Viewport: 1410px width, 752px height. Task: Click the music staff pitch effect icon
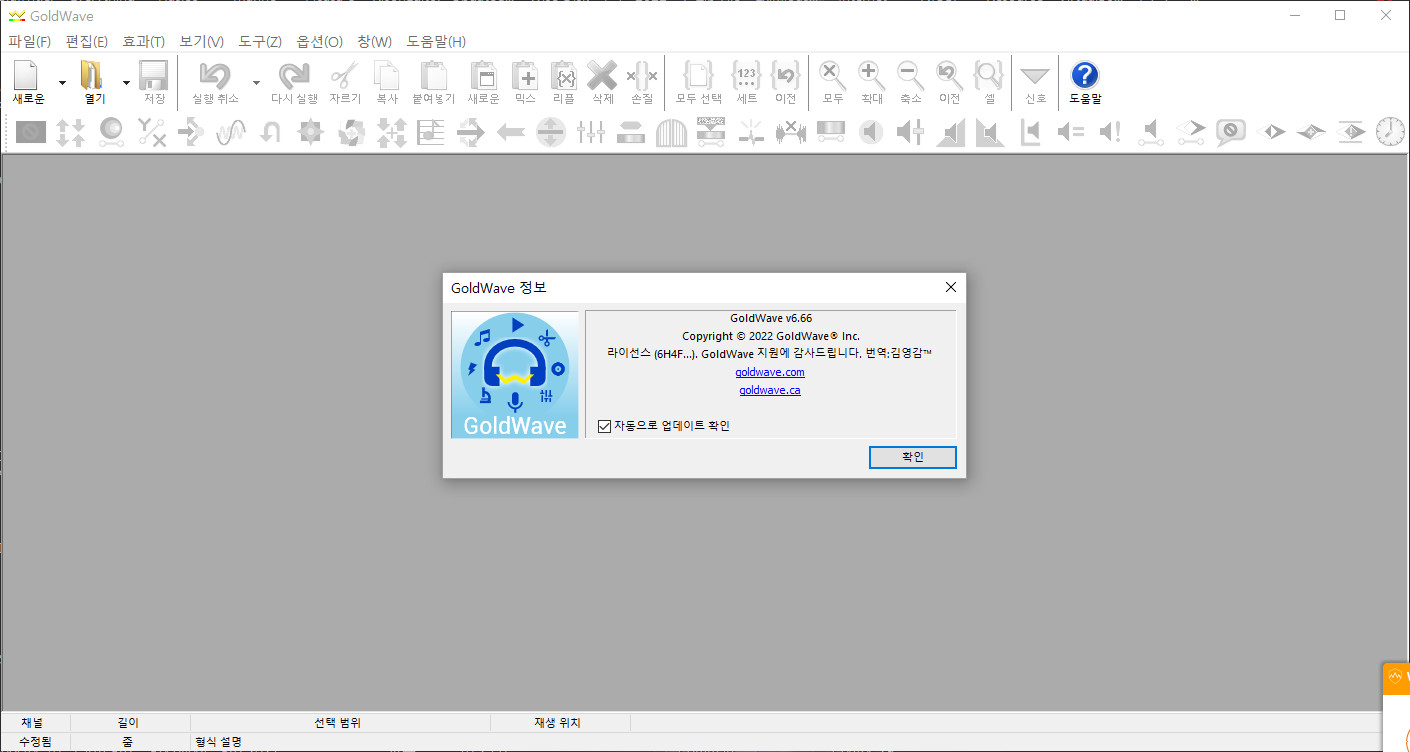tap(431, 131)
